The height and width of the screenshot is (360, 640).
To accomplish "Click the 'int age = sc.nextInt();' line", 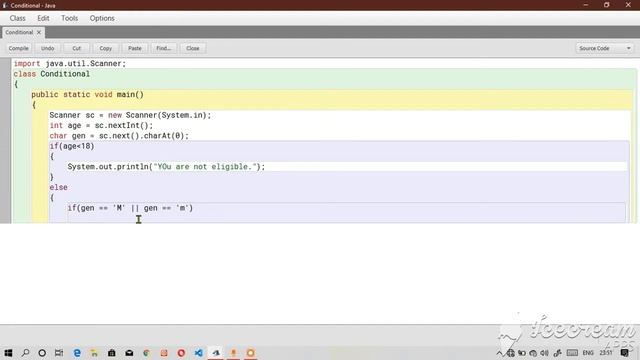I will (101, 125).
